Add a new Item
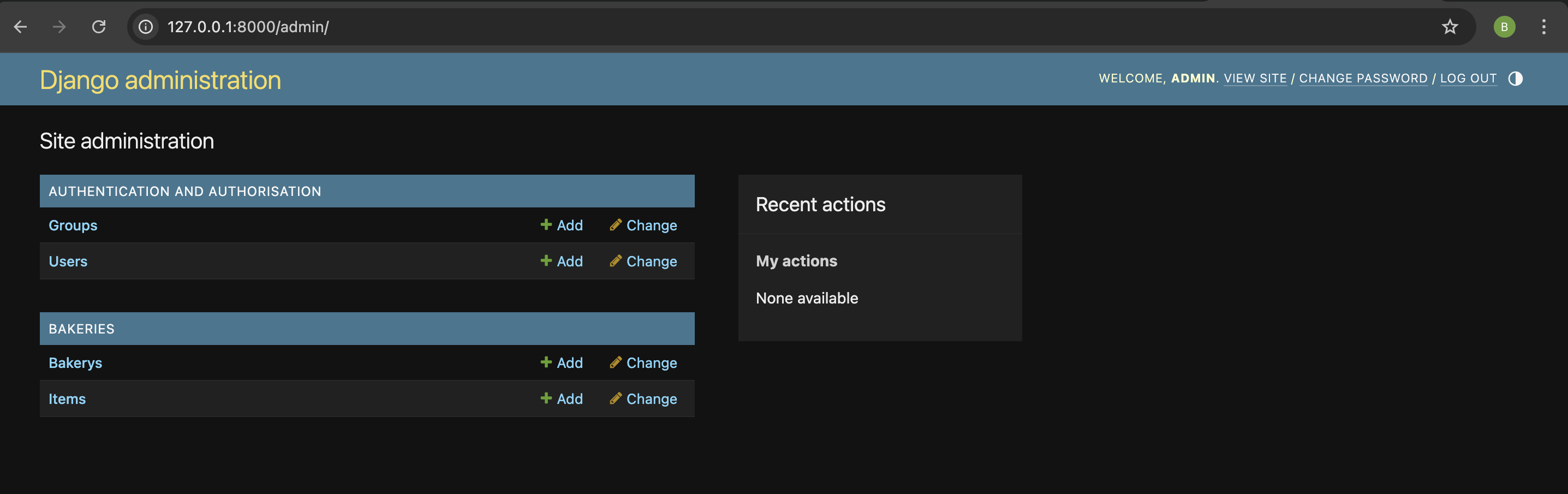The height and width of the screenshot is (494, 1568). click(x=562, y=399)
